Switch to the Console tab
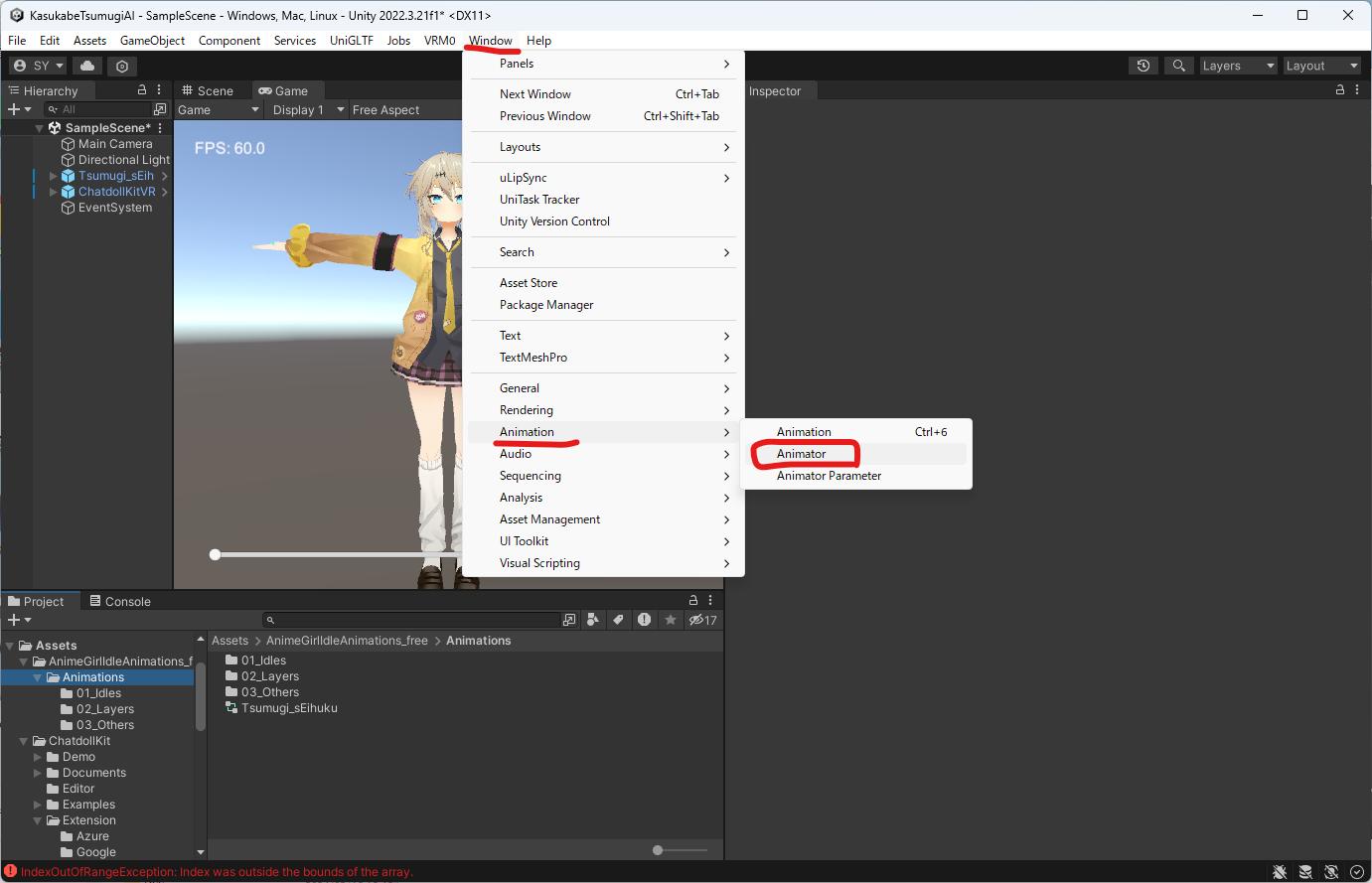 pos(120,601)
